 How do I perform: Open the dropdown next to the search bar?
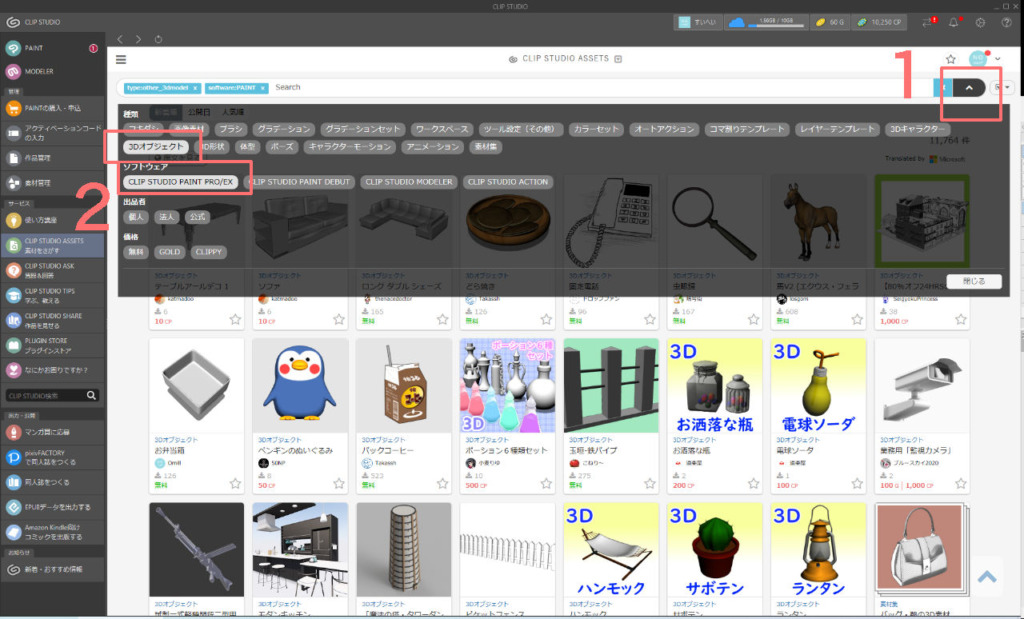point(1001,87)
